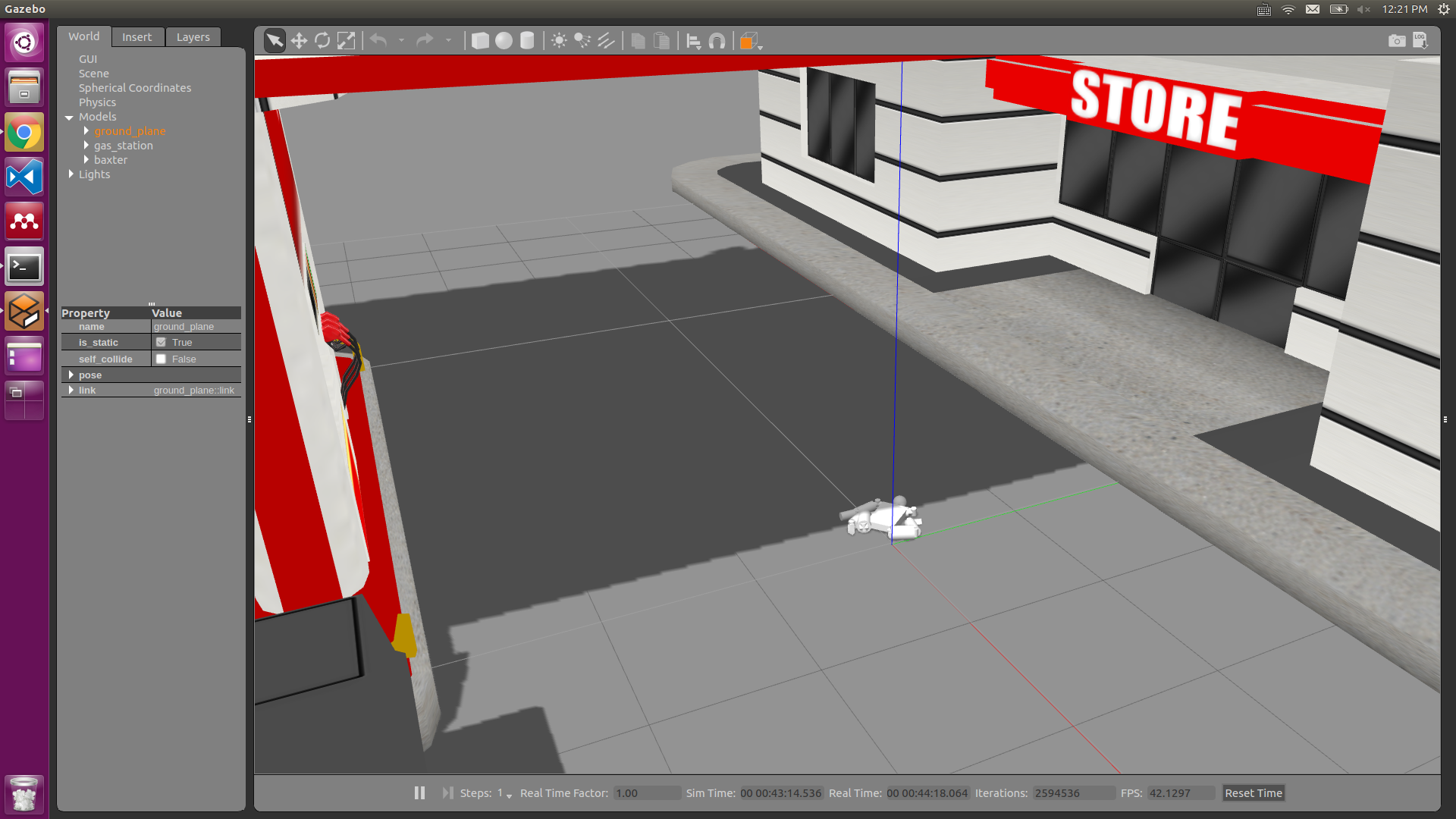Image resolution: width=1456 pixels, height=819 pixels.
Task: Add a point light
Action: (x=559, y=41)
